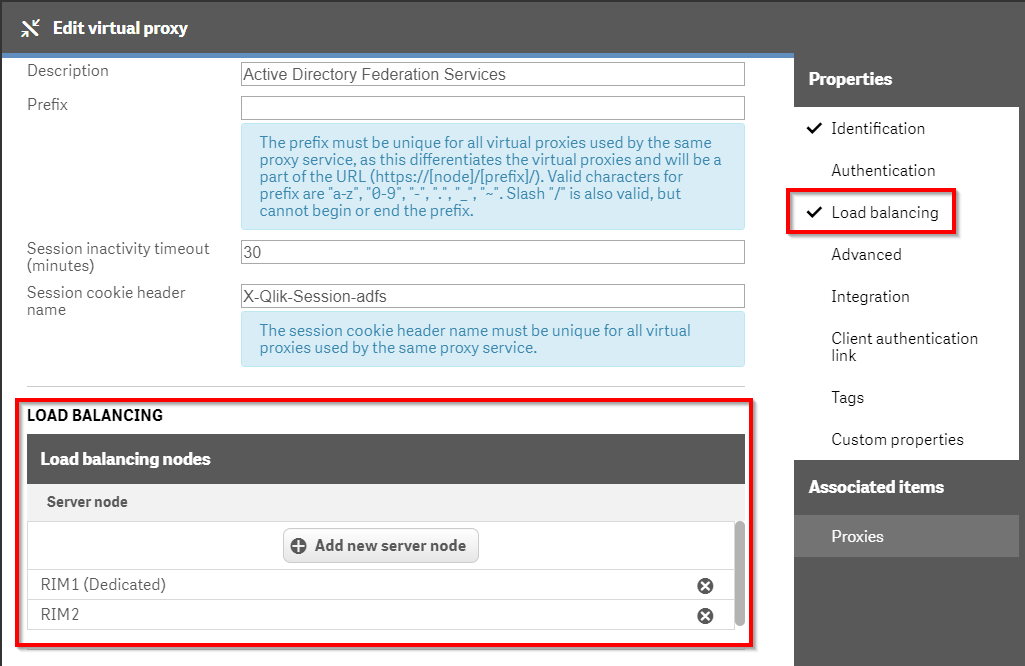The width and height of the screenshot is (1025, 666).
Task: Click plus icon on Add new server node
Action: click(298, 546)
